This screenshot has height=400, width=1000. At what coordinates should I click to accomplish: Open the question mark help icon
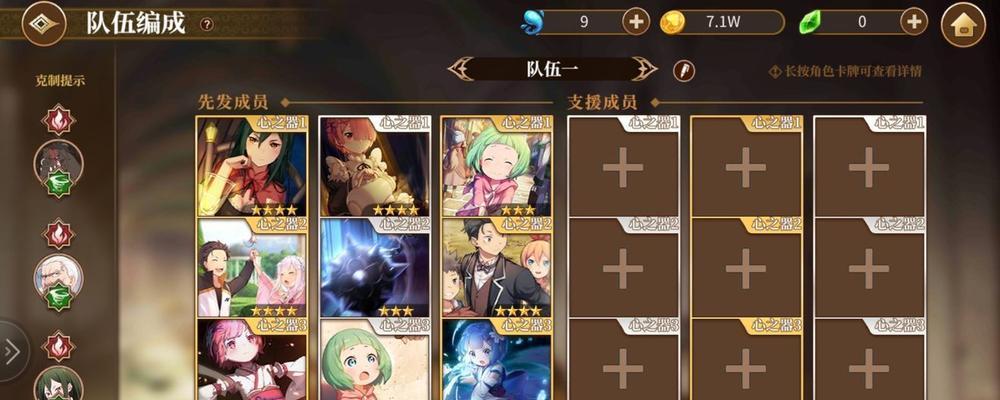(x=207, y=24)
